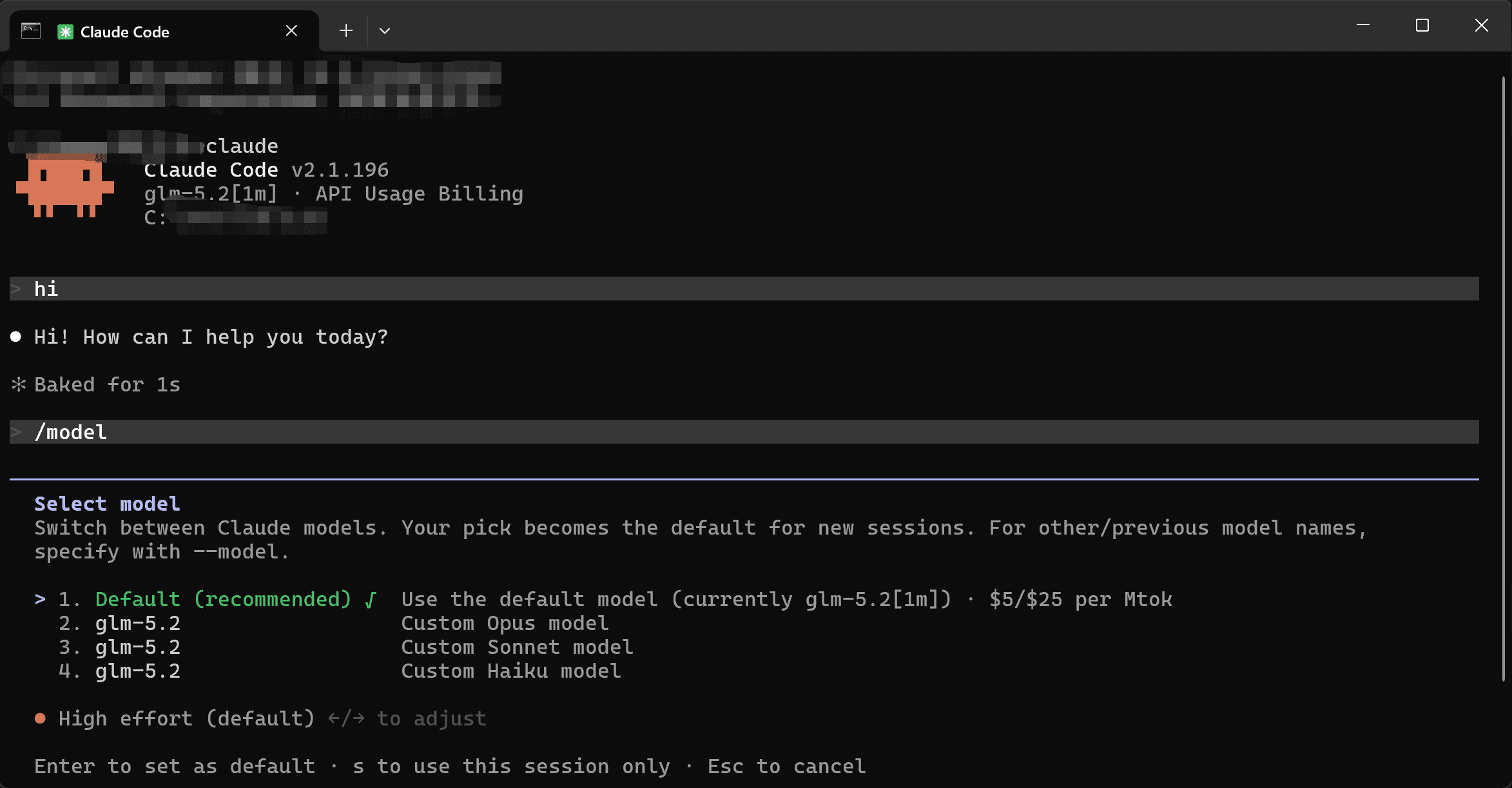Click the terminal icon in title bar
Screen dimensions: 1512x788
pos(31,31)
